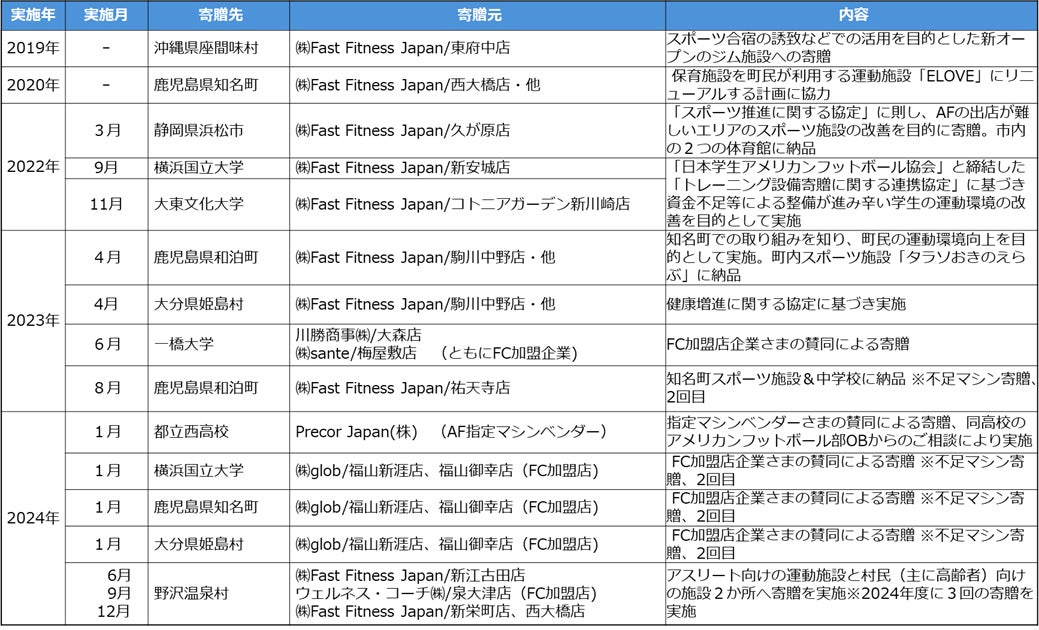Click the スポーツ推進に関する協定 description cell
Image resolution: width=1039 pixels, height=630 pixels.
851,131
